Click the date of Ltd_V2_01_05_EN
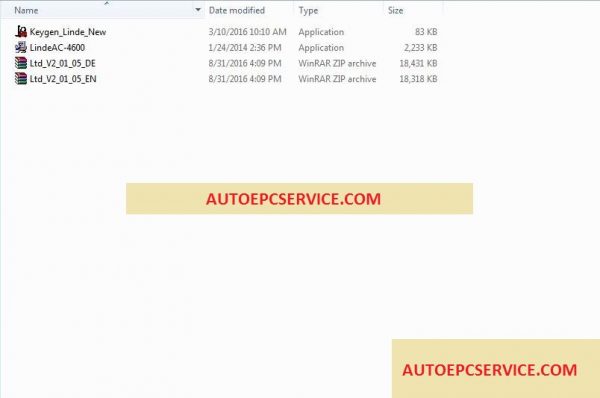The image size is (600, 398). point(245,79)
